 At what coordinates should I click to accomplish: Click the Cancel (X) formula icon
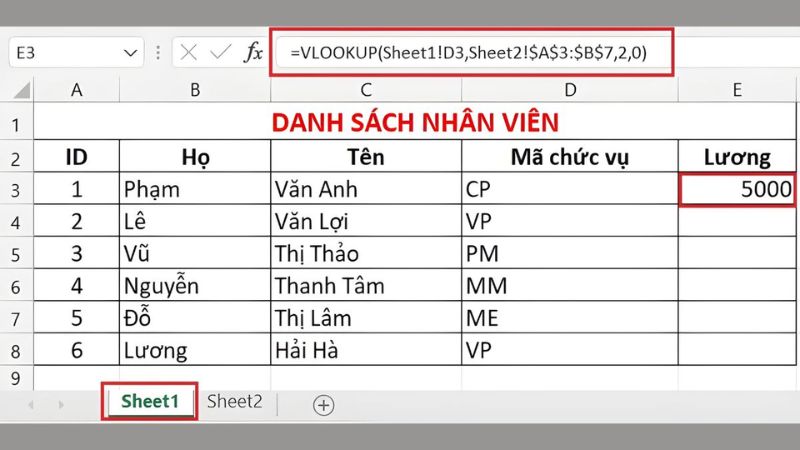coord(188,53)
